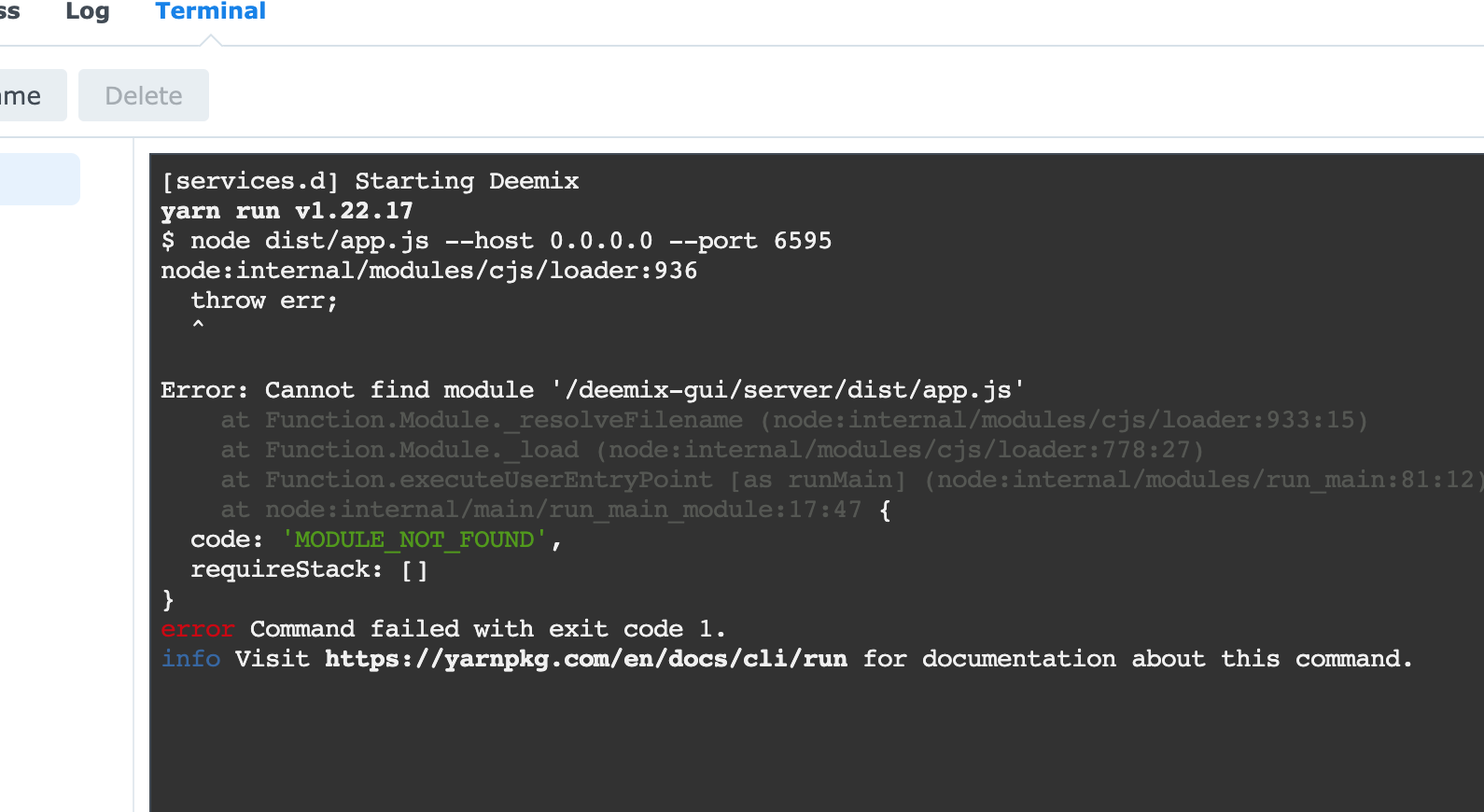Click 'Command failed with exit code 1' text
Image resolution: width=1484 pixels, height=812 pixels.
[487, 629]
